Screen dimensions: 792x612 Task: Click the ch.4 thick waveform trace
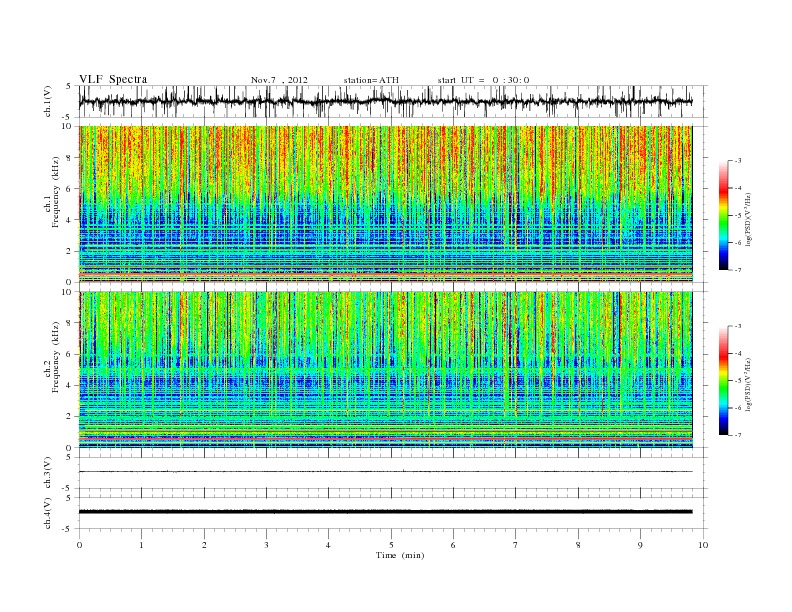point(385,512)
